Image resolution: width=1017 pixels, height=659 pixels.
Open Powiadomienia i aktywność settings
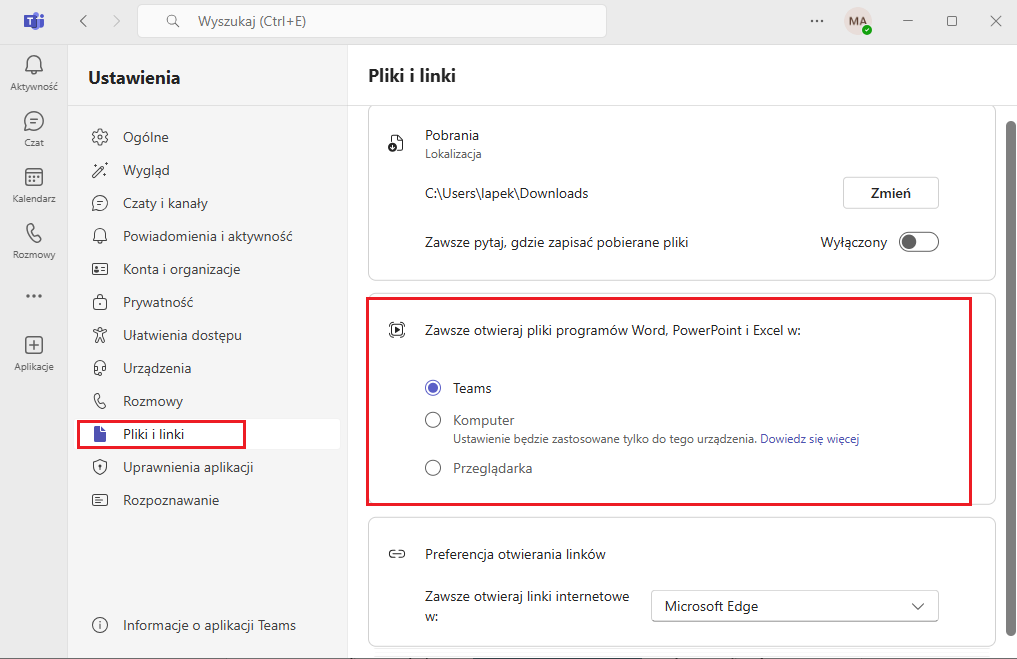209,236
